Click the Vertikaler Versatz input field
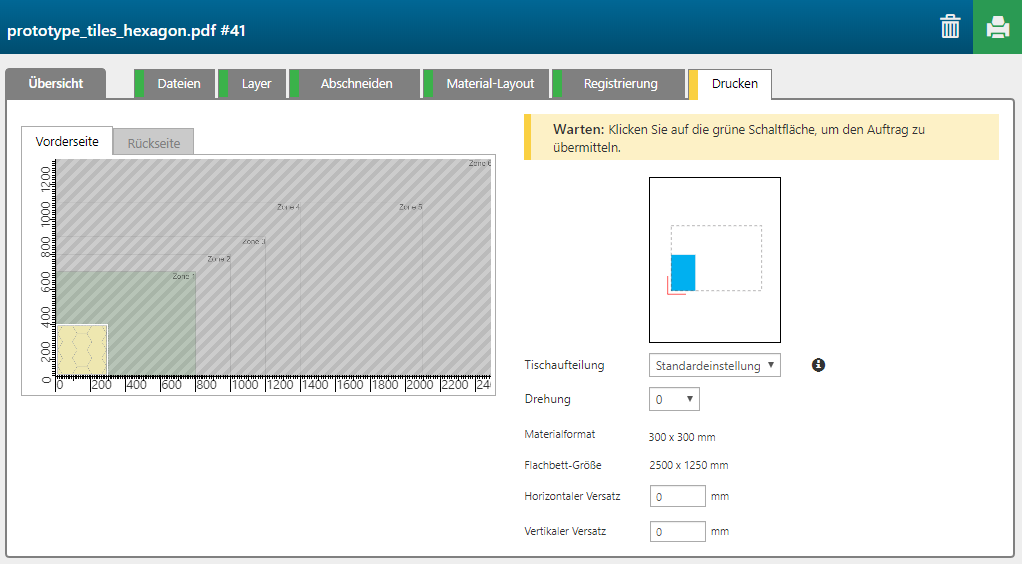This screenshot has width=1022, height=564. click(678, 532)
